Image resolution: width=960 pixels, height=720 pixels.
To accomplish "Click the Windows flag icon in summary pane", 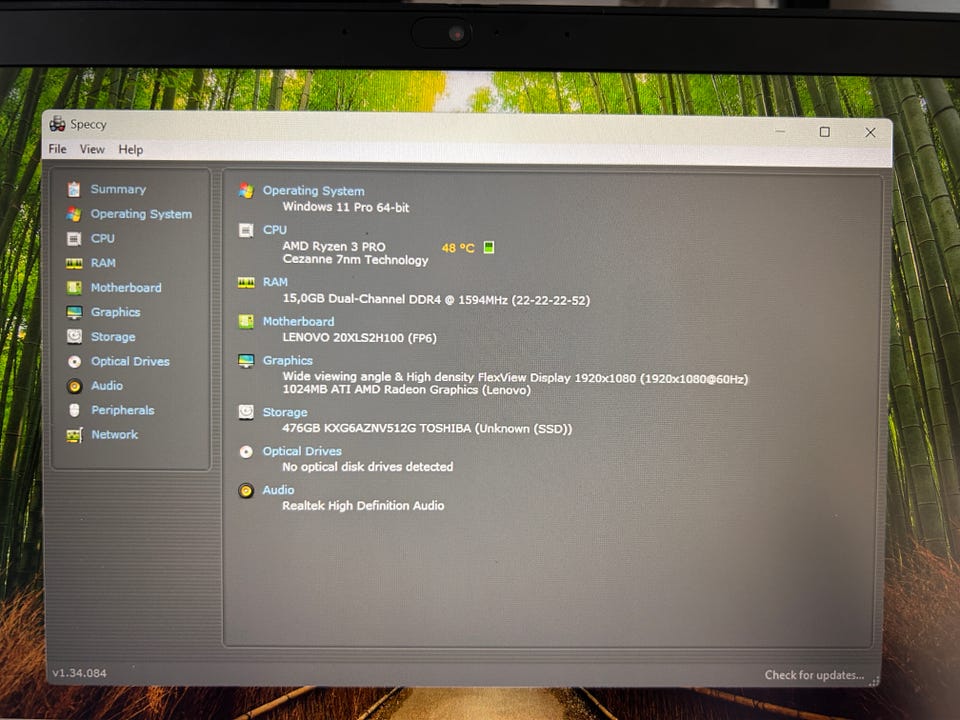I will [246, 190].
